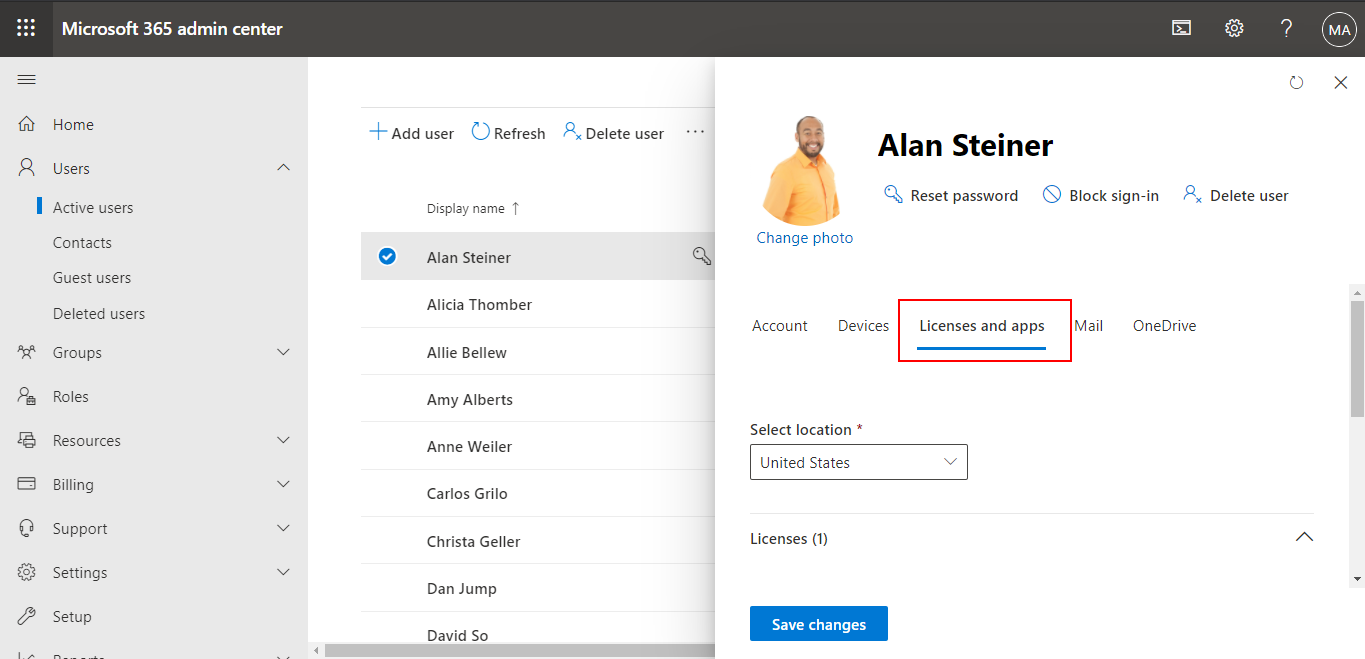Open more actions via the ellipsis icon
Screen dimensions: 1365x659
pyautogui.click(x=694, y=132)
